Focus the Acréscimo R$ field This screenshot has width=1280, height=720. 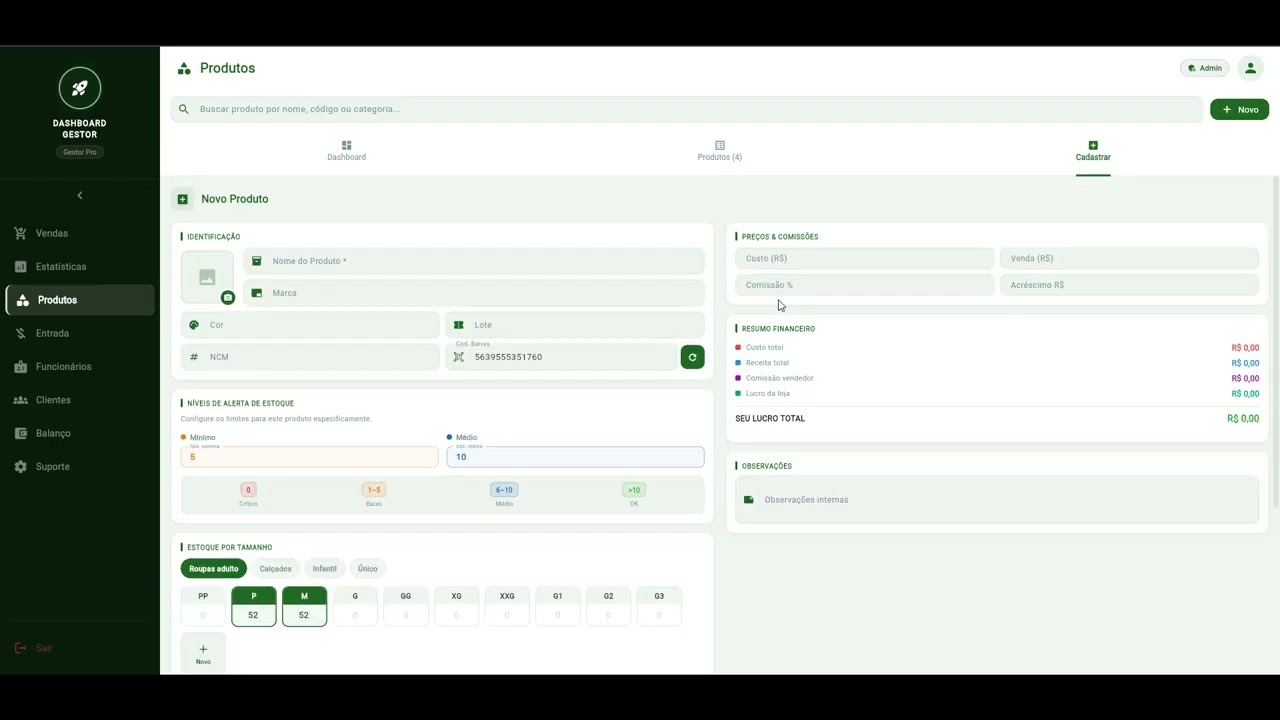[1130, 285]
